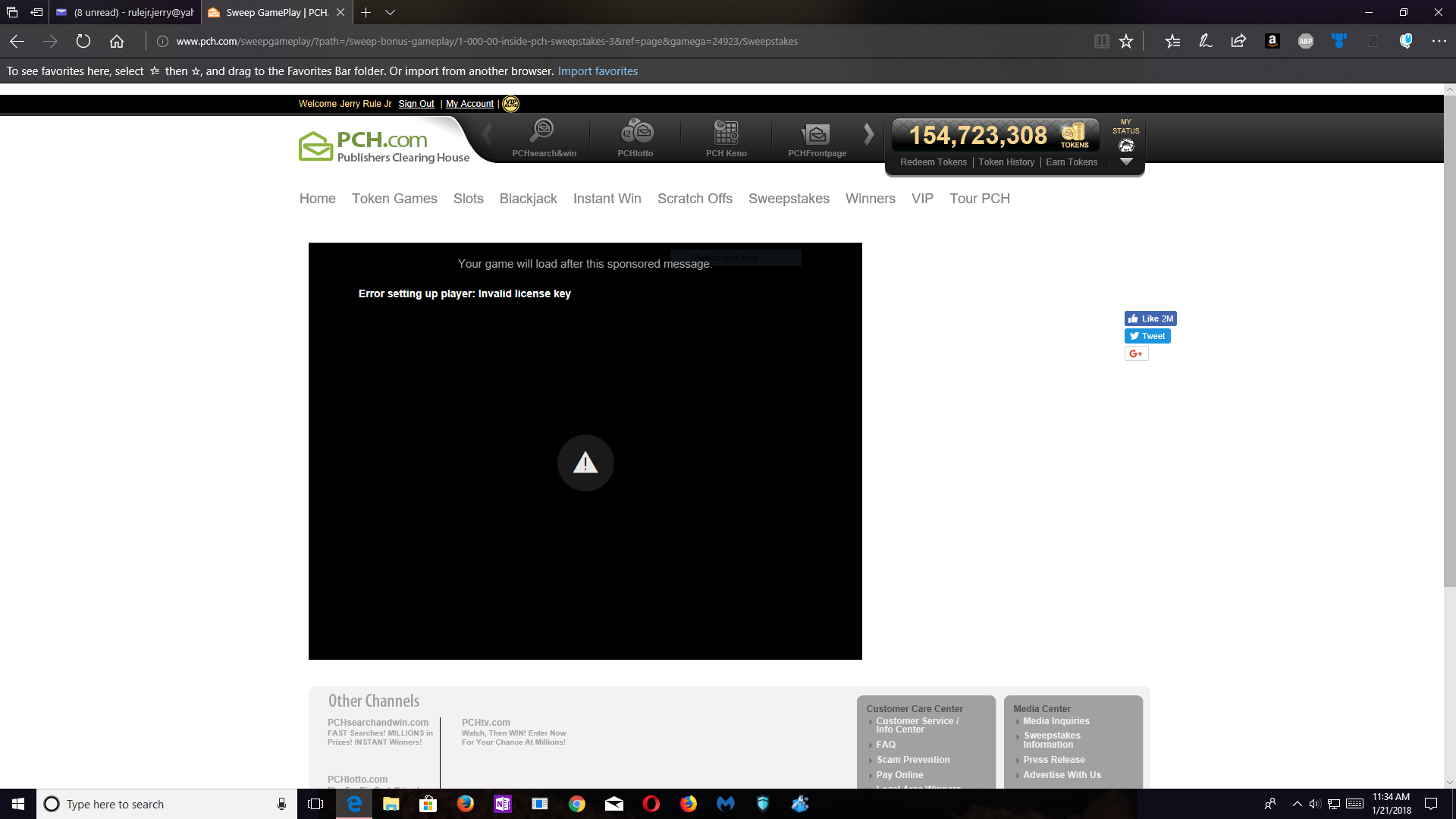1456x819 pixels.
Task: Click the Google Plus button
Action: pos(1136,353)
